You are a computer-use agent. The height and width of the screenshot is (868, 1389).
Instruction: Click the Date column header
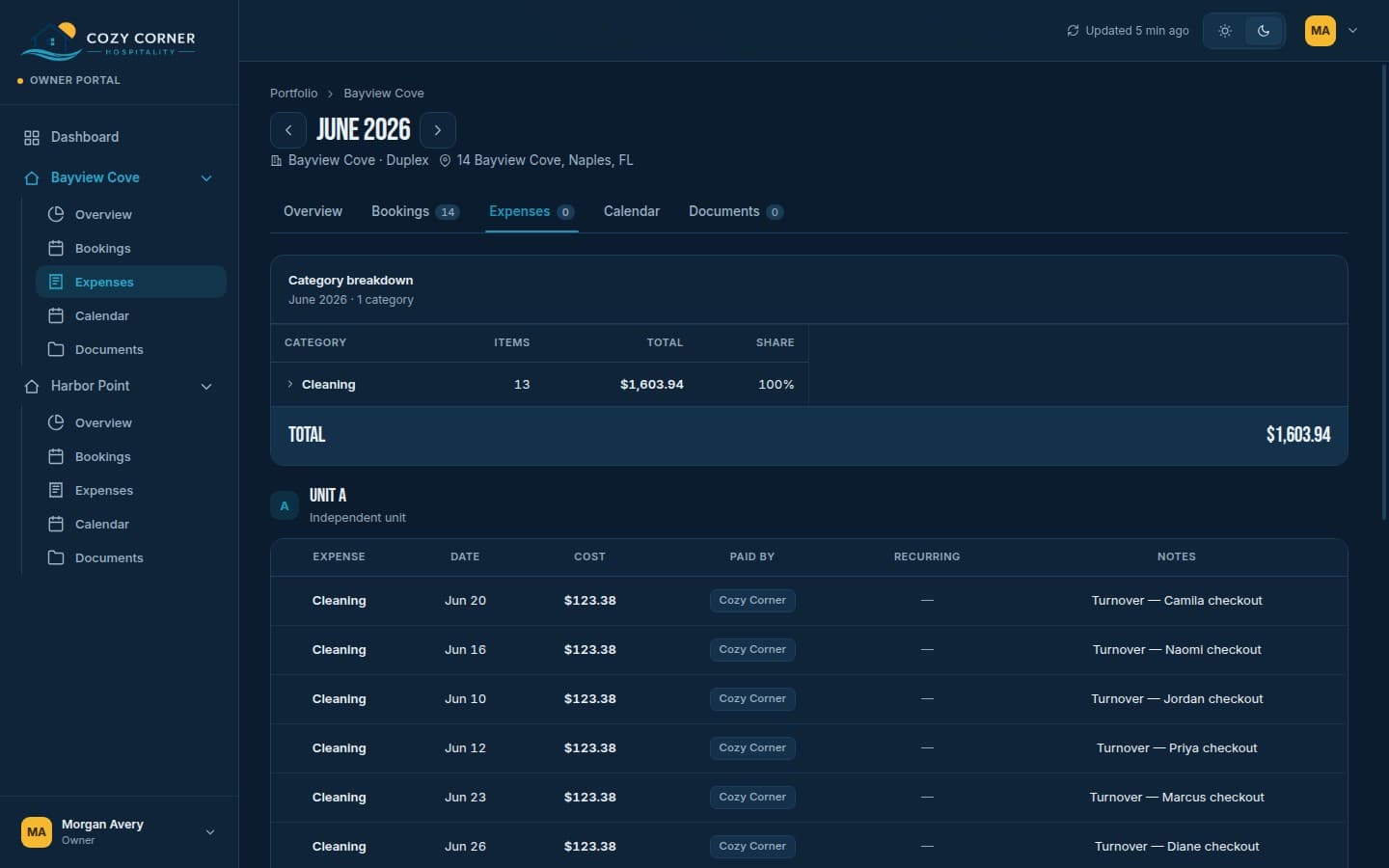point(465,556)
